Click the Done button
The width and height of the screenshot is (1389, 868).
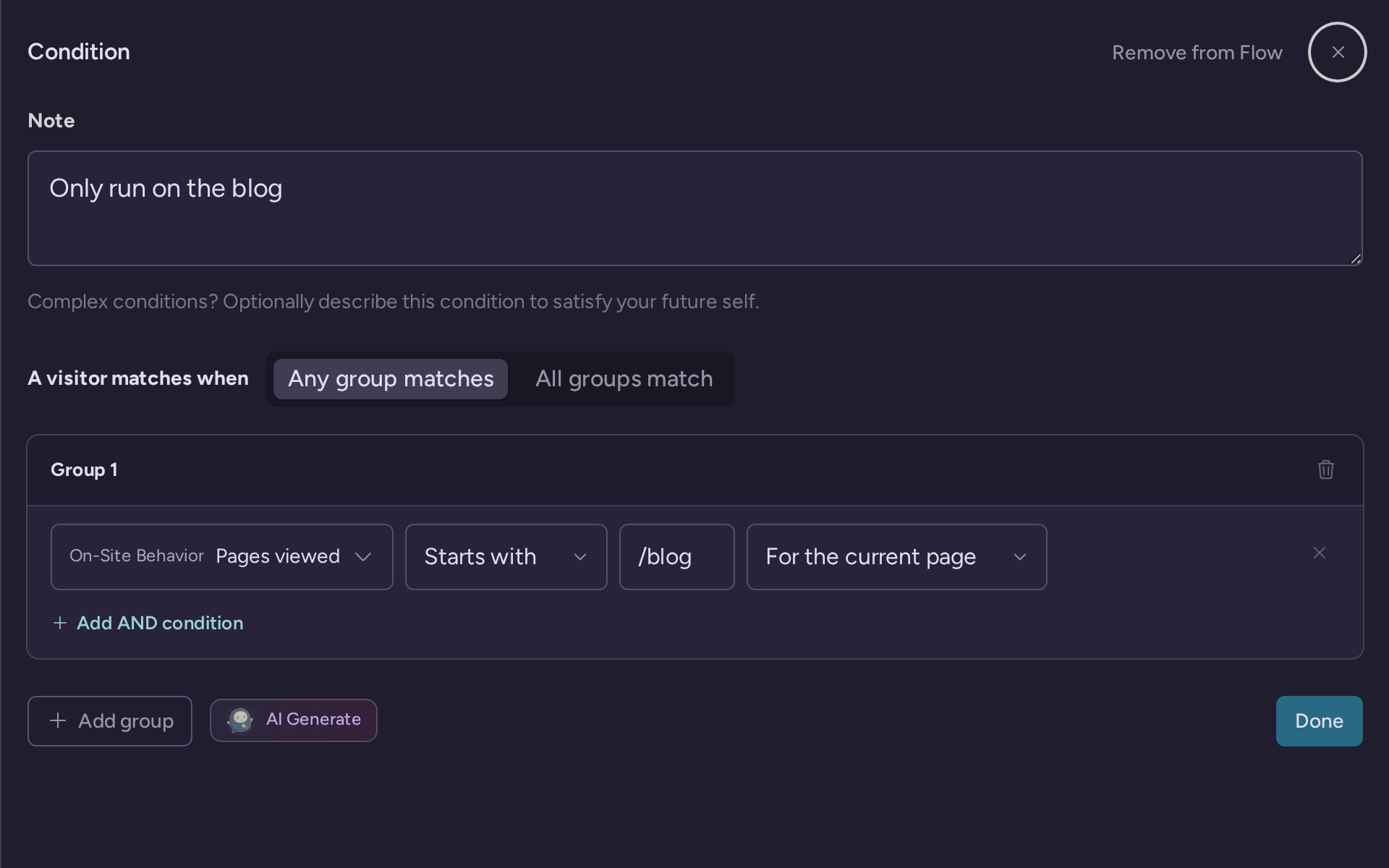click(x=1319, y=721)
